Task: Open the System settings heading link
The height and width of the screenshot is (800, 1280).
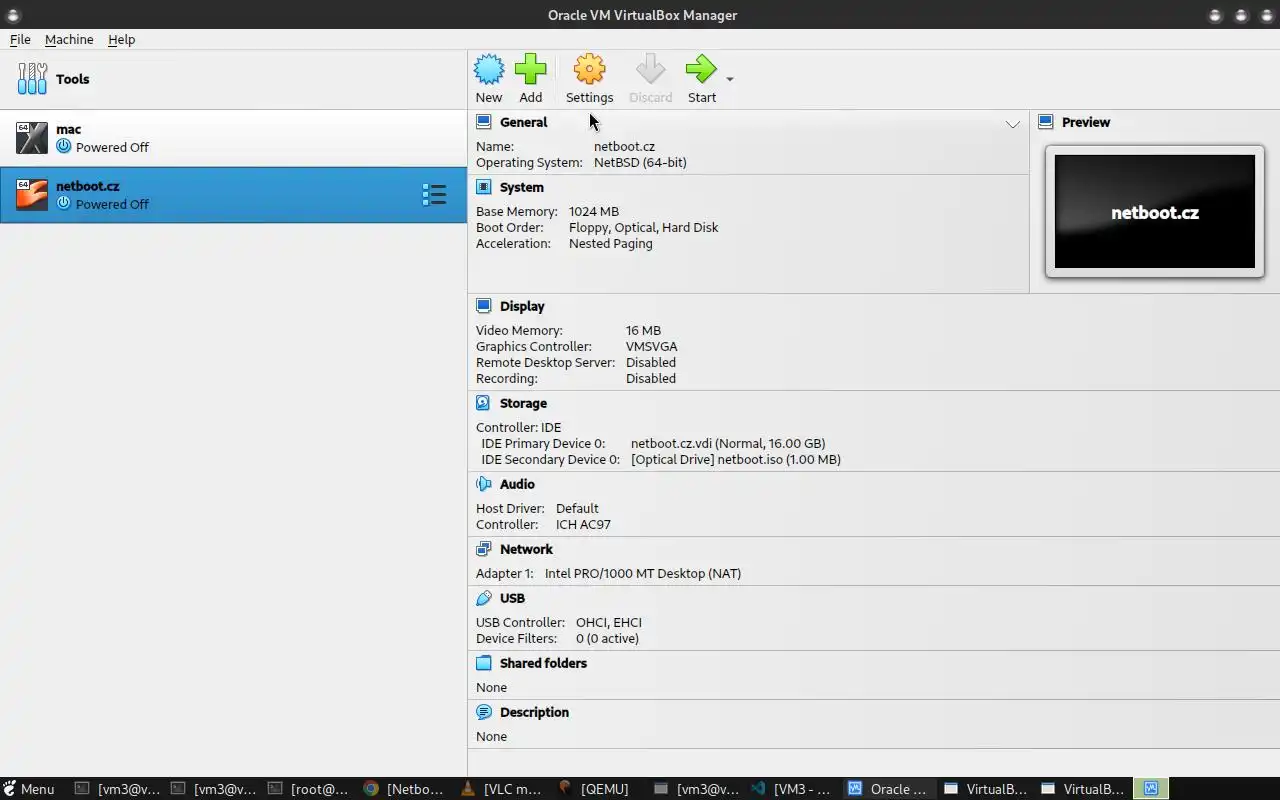Action: coord(522,187)
